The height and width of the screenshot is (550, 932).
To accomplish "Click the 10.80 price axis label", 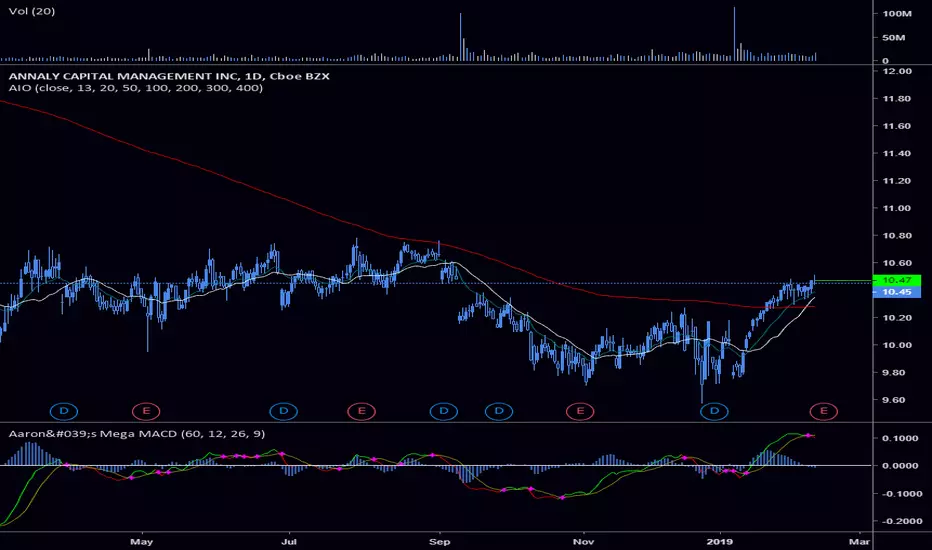I will 897,235.
